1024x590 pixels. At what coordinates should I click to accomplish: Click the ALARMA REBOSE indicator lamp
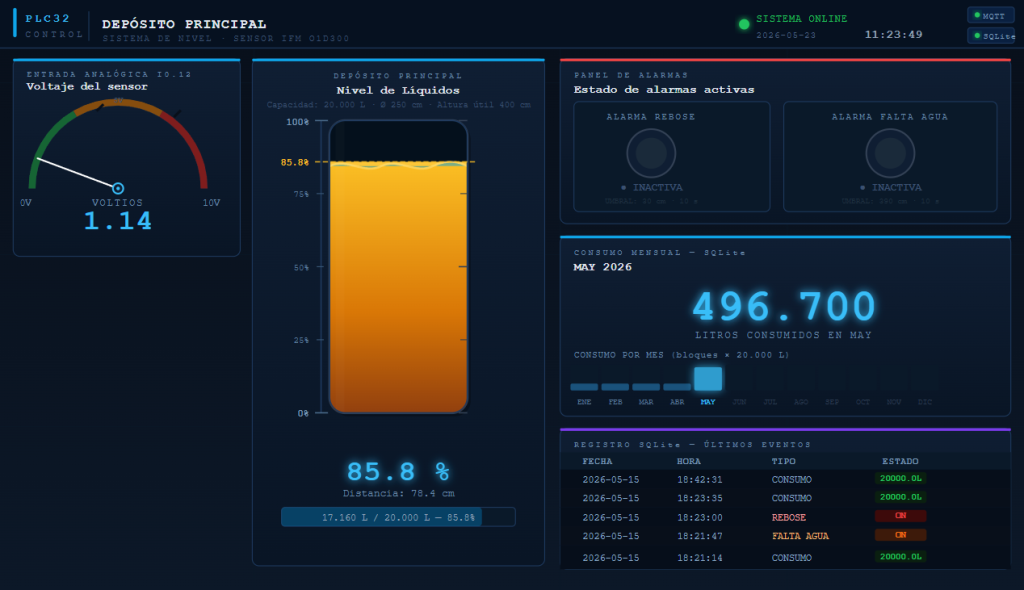(651, 154)
